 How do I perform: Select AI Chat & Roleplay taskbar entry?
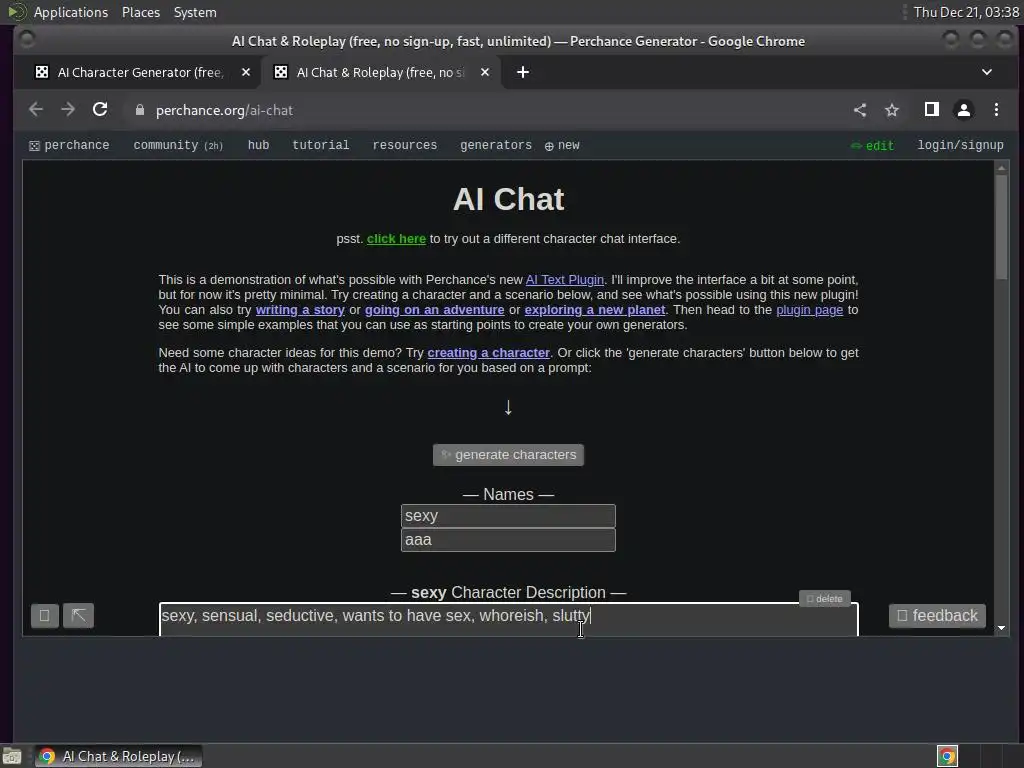click(118, 756)
